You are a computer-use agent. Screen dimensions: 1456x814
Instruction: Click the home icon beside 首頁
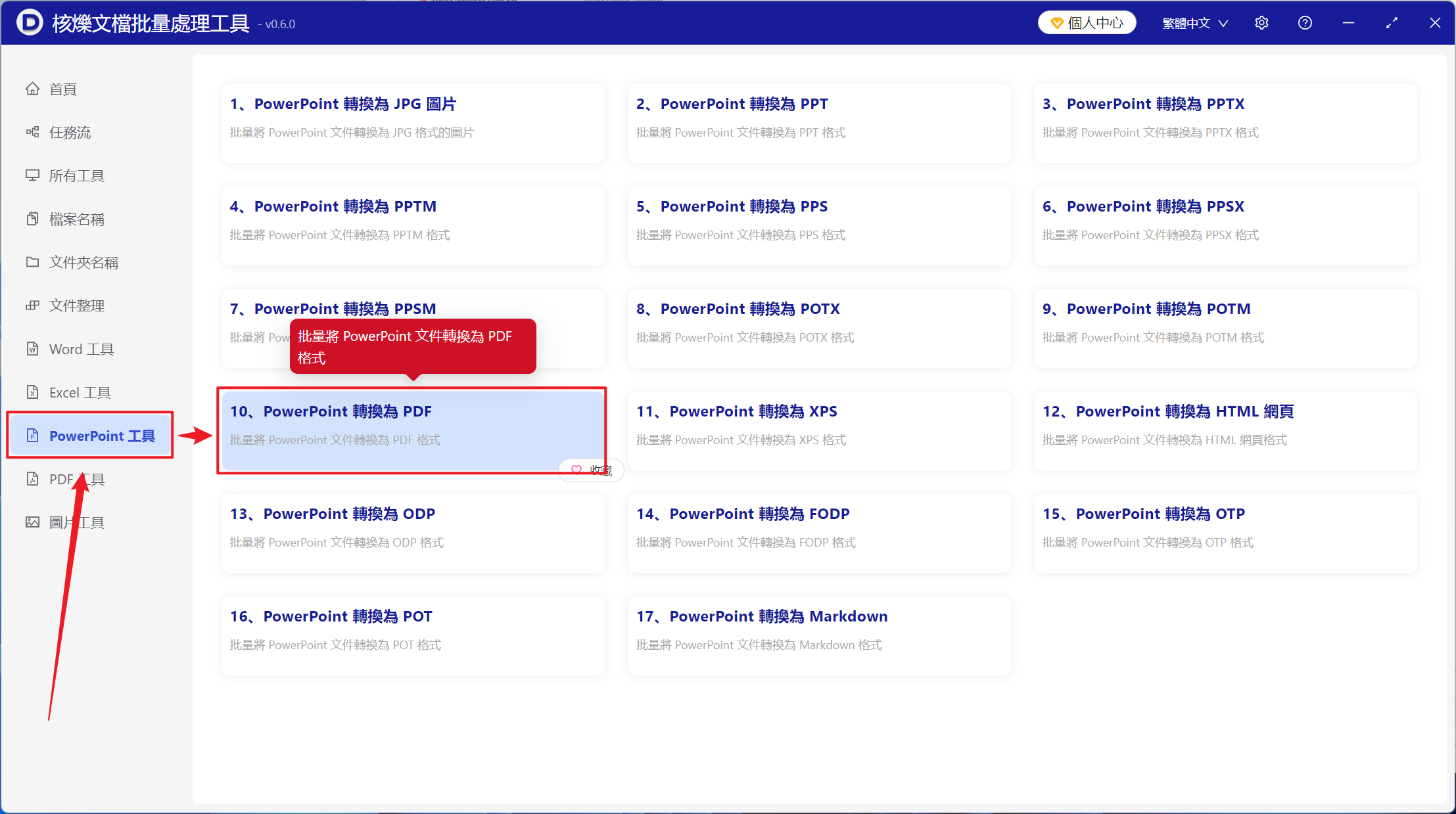click(x=32, y=89)
